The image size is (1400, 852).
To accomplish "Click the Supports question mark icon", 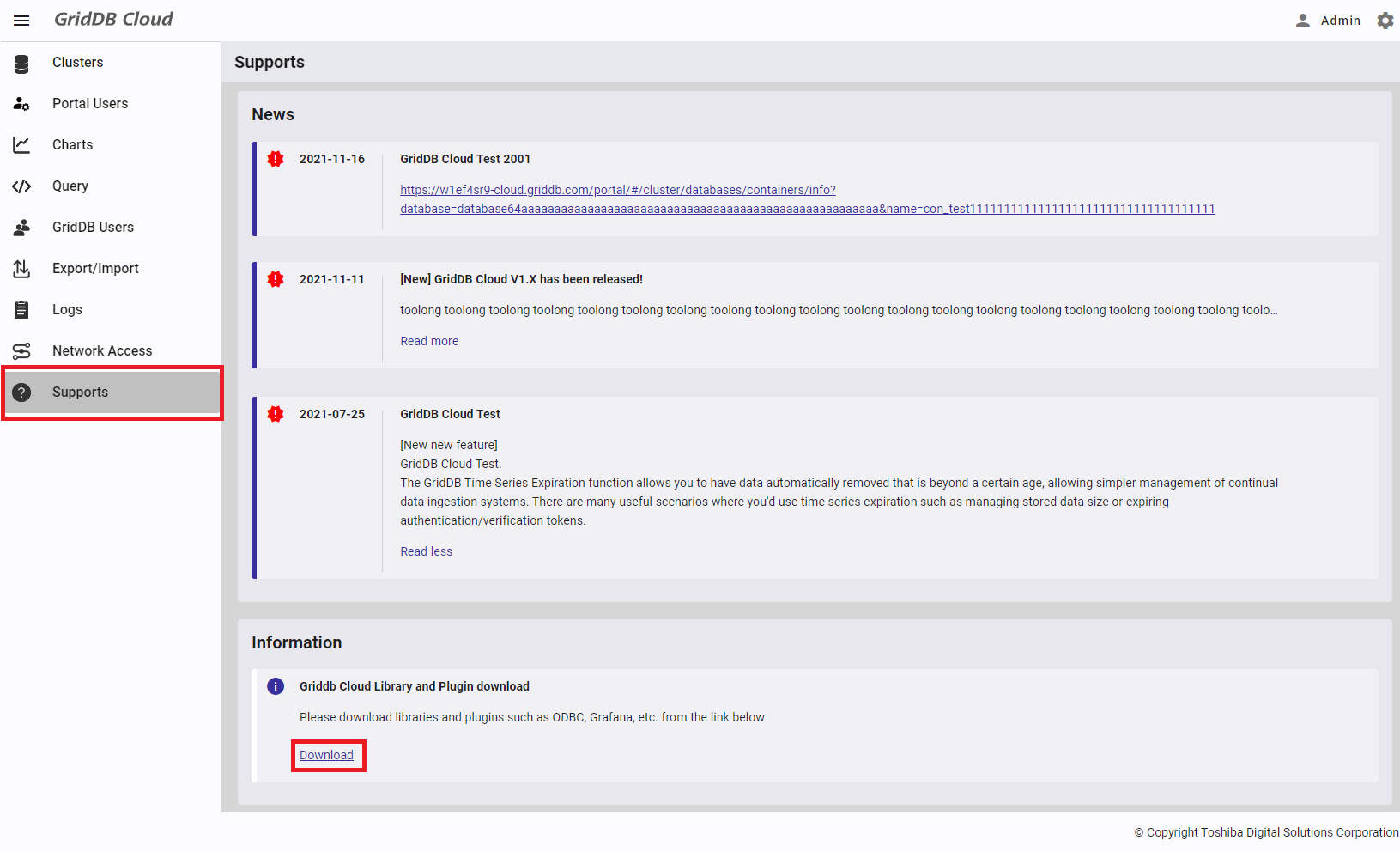I will (x=21, y=393).
